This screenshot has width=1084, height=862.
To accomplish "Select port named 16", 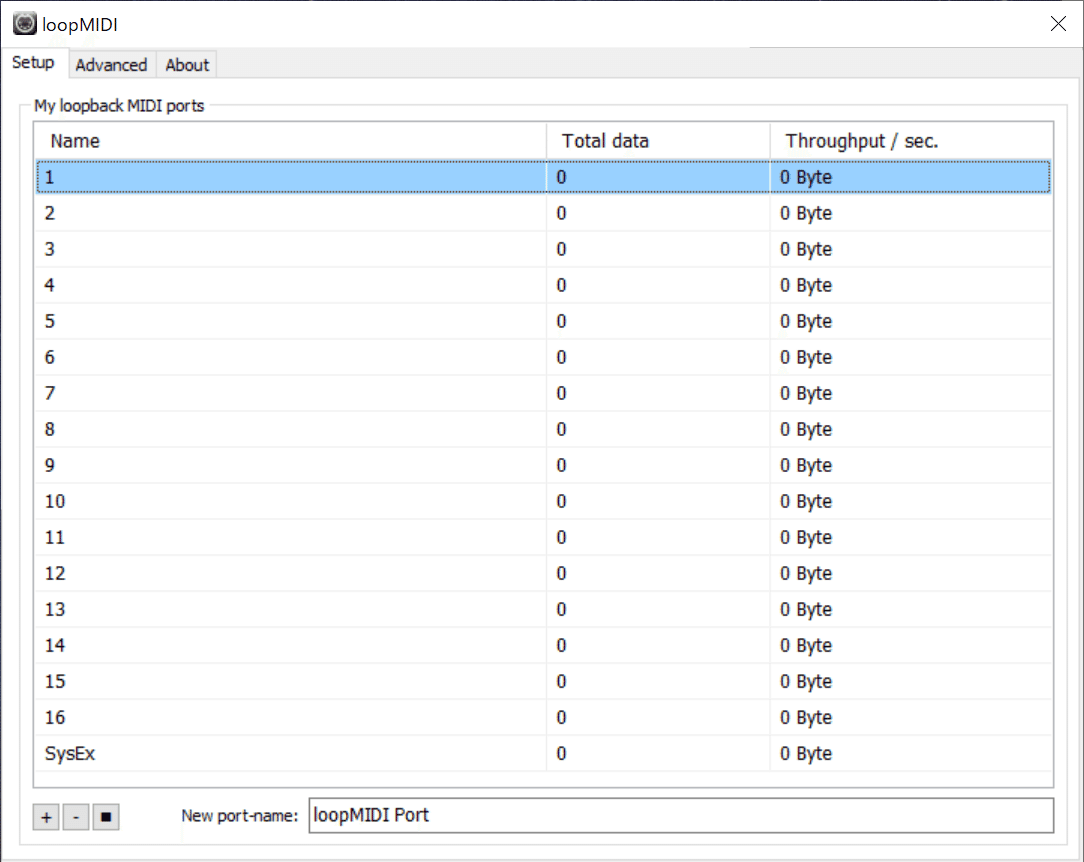I will 543,717.
